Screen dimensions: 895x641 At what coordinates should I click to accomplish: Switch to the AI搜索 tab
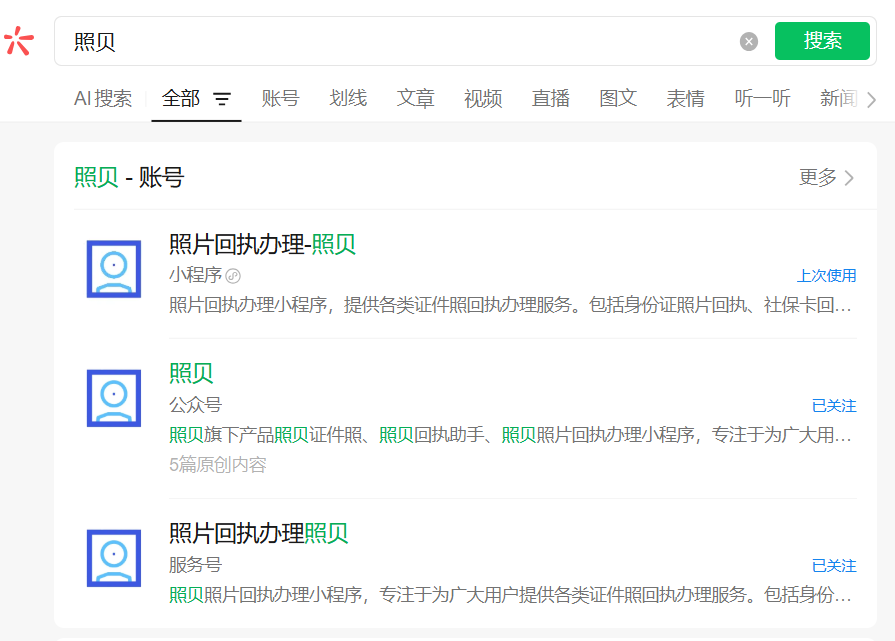click(103, 98)
